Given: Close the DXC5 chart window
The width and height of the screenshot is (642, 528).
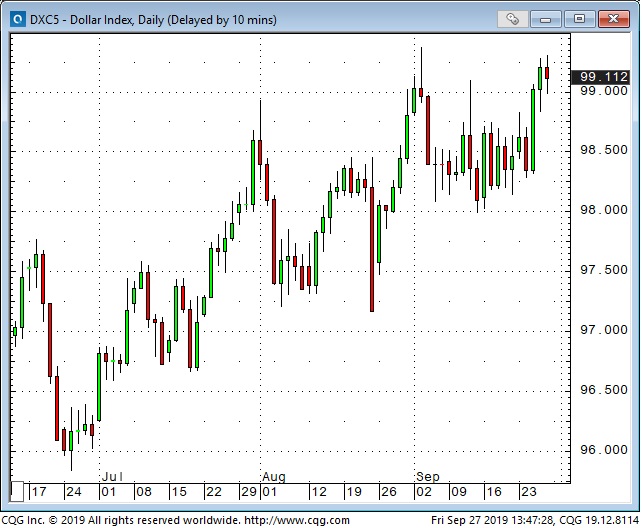Looking at the screenshot, I should point(613,19).
